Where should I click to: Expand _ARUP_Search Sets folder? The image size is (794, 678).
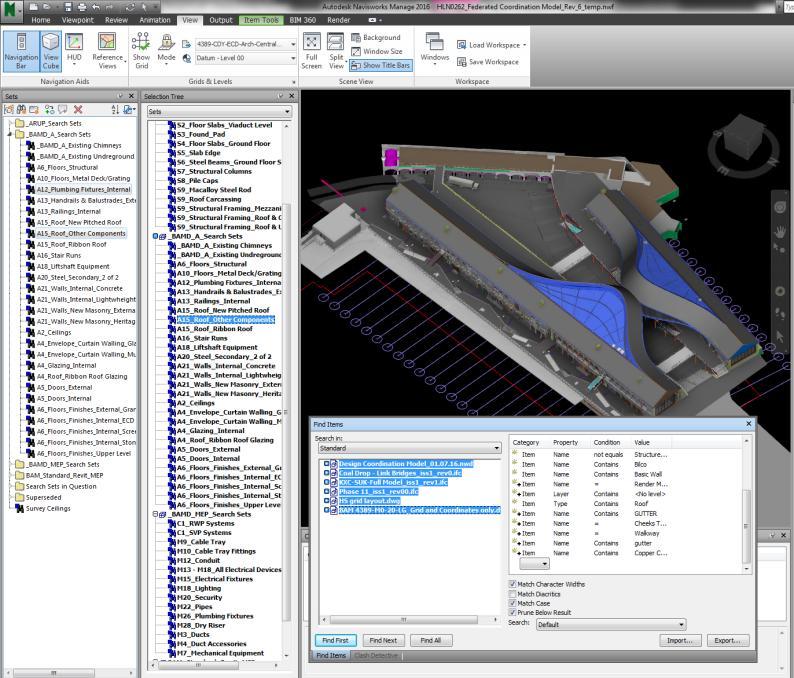point(10,123)
